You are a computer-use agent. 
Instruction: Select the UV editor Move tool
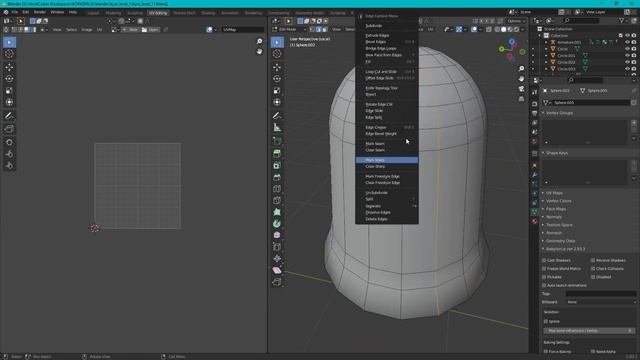pyautogui.click(x=9, y=67)
